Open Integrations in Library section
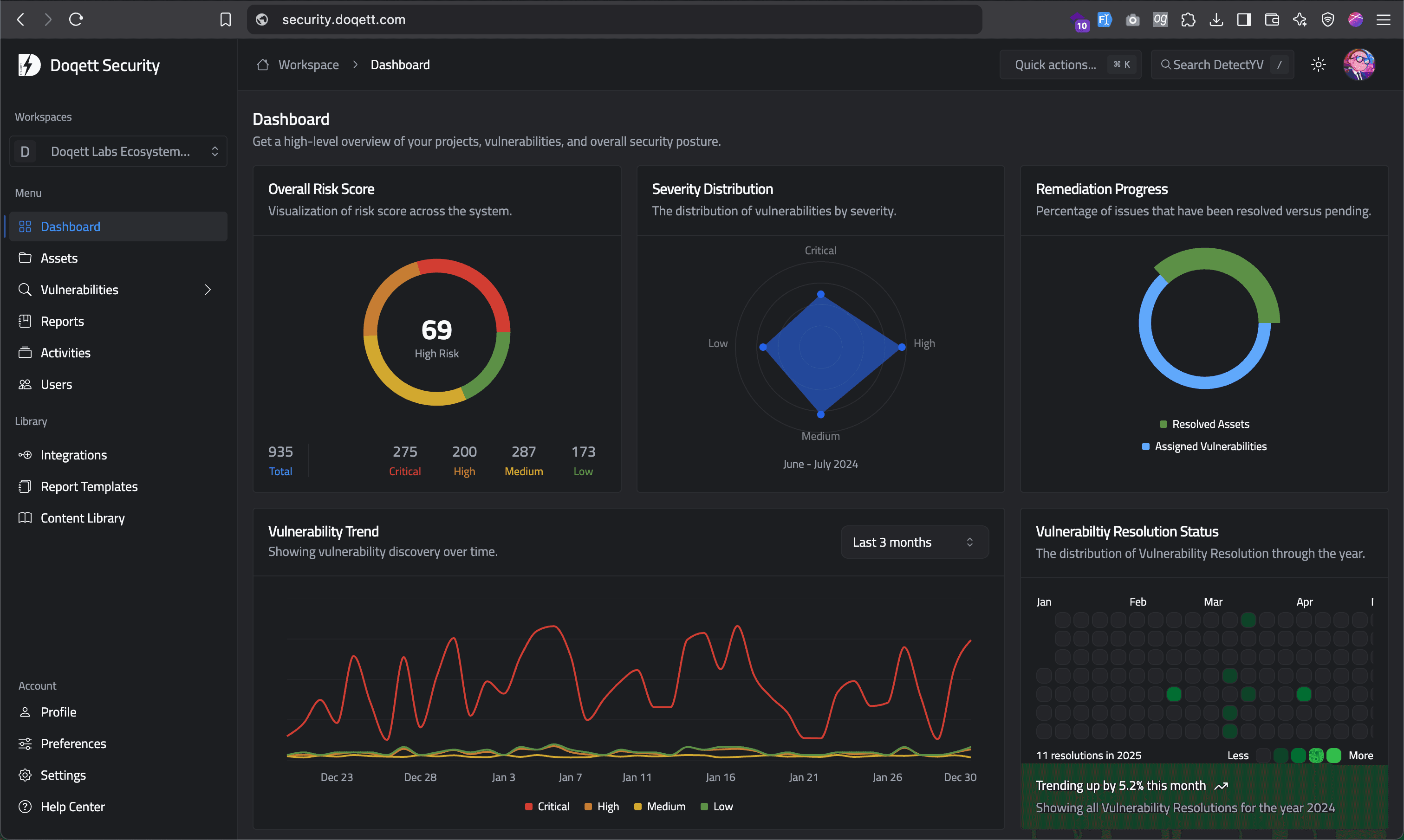 coord(74,455)
